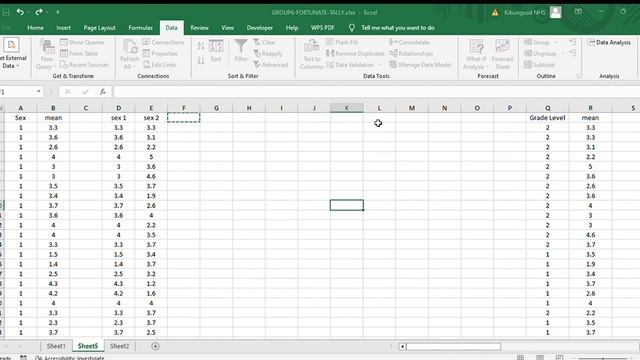The height and width of the screenshot is (360, 640).
Task: Toggle the Filter funnel
Action: [x=241, y=51]
